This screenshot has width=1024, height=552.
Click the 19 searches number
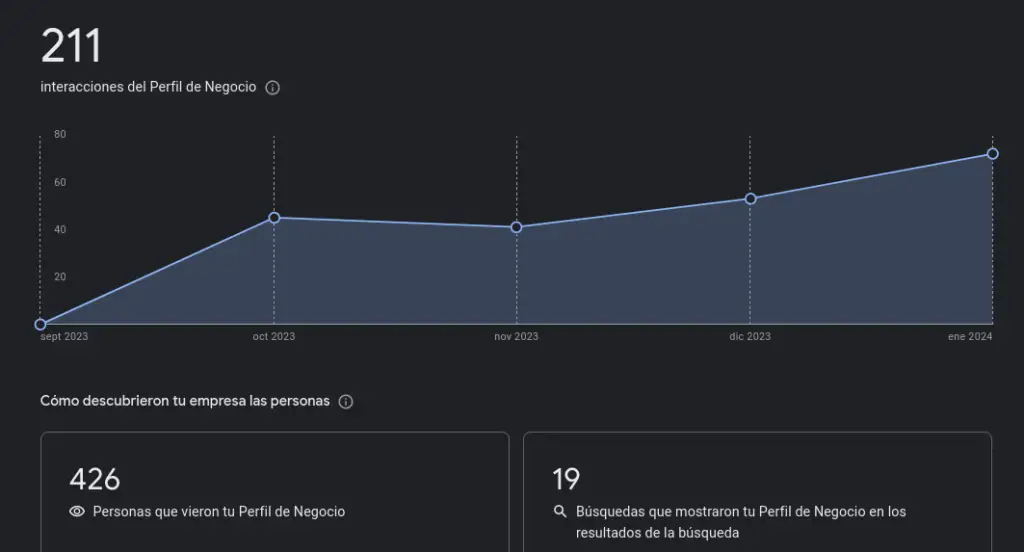point(566,479)
